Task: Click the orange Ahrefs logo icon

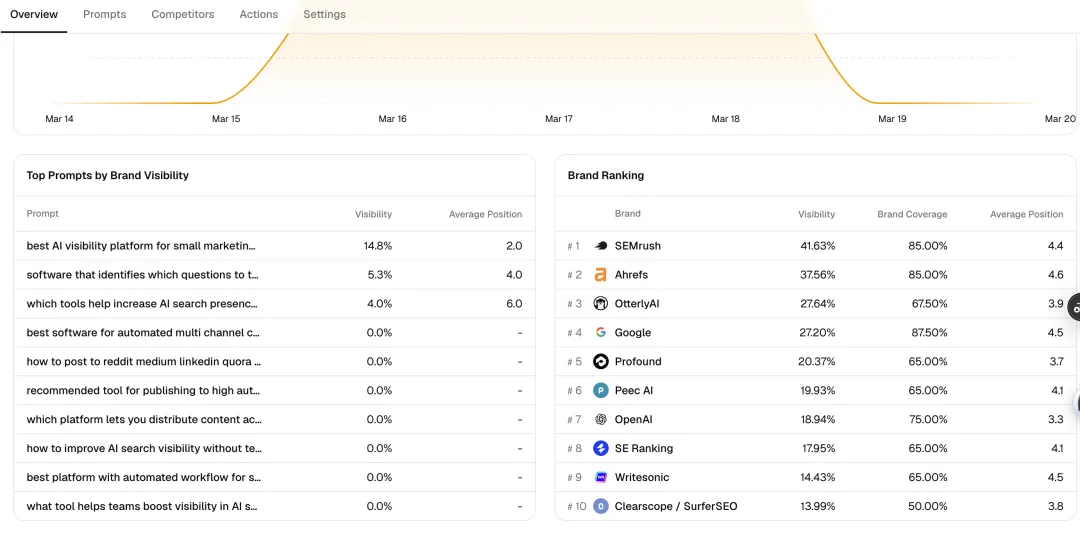Action: click(601, 275)
